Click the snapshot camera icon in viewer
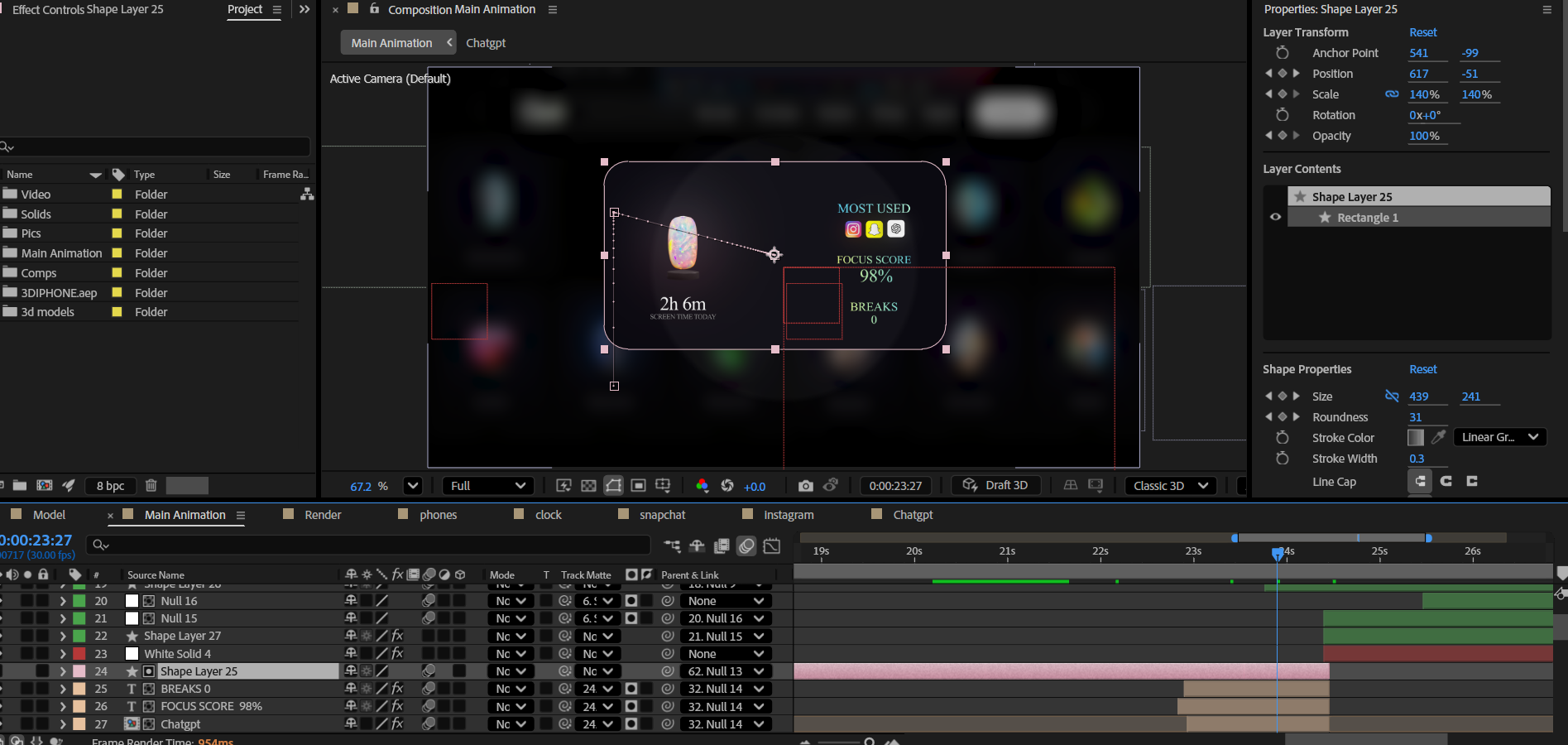The width and height of the screenshot is (1568, 745). click(x=805, y=486)
